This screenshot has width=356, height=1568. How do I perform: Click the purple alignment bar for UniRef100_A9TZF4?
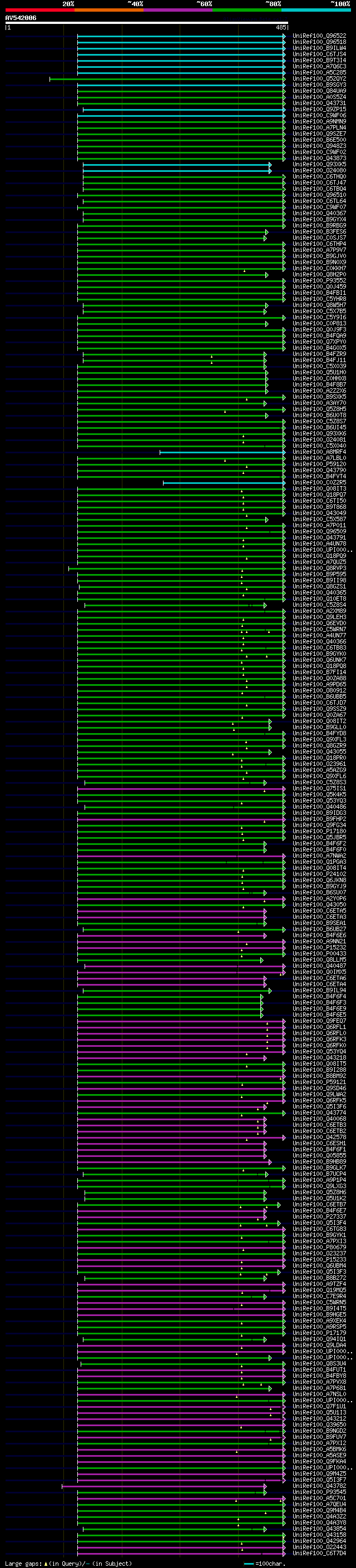click(181, 1284)
